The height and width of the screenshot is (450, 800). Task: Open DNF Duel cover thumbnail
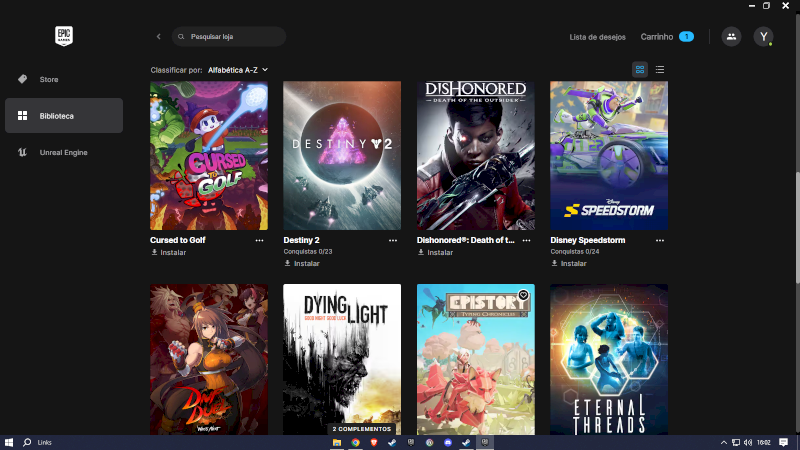click(x=209, y=359)
